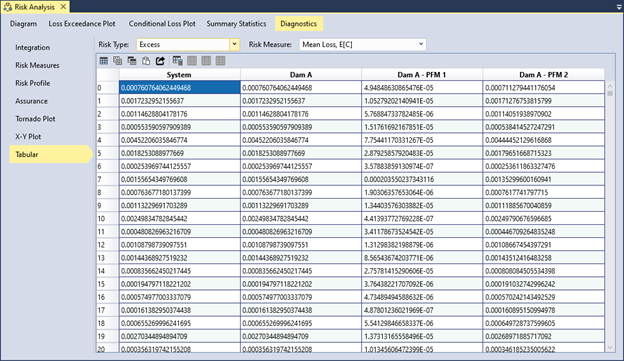
Task: Close the Risk Analysis tab
Action: coord(63,7)
